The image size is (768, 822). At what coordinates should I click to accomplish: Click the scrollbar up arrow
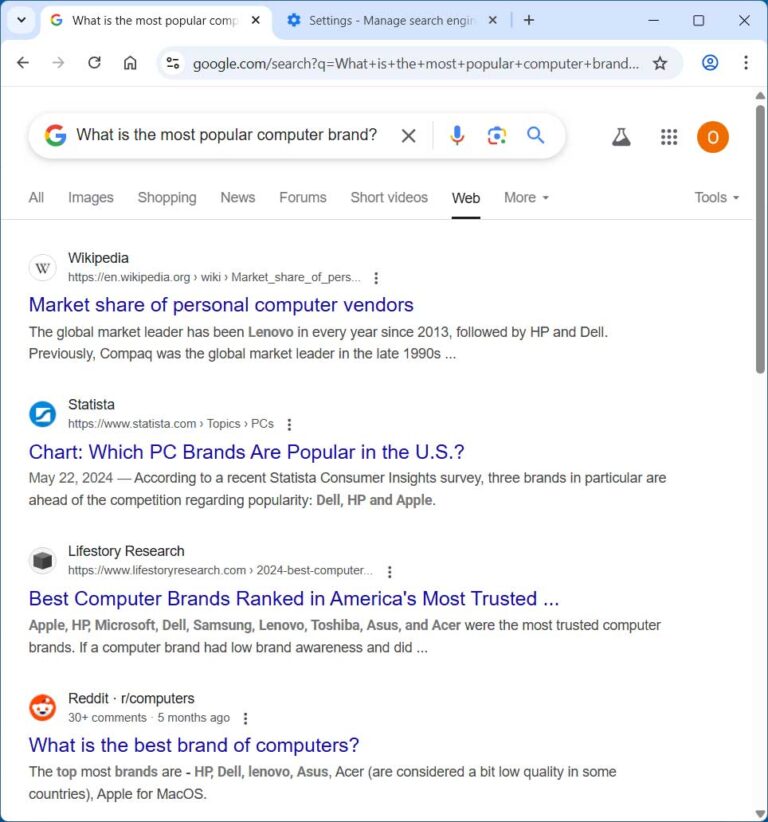coord(760,95)
